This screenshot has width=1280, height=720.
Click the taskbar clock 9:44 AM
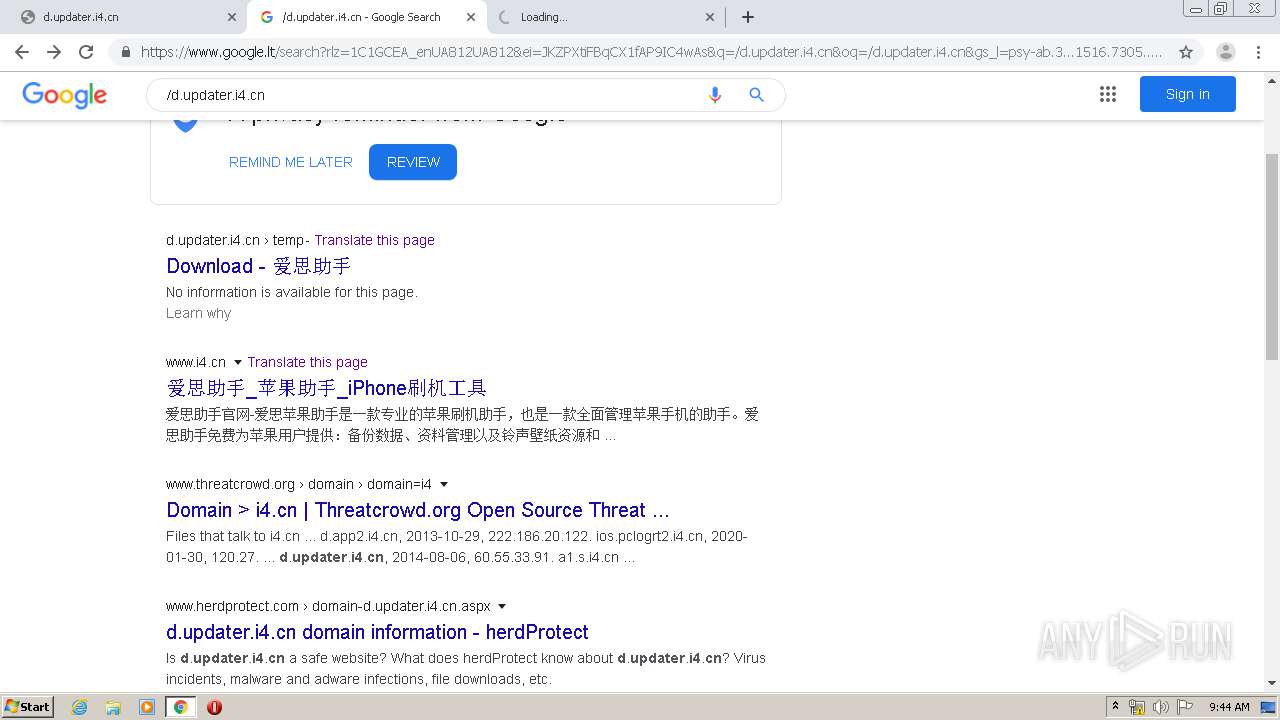[x=1229, y=707]
